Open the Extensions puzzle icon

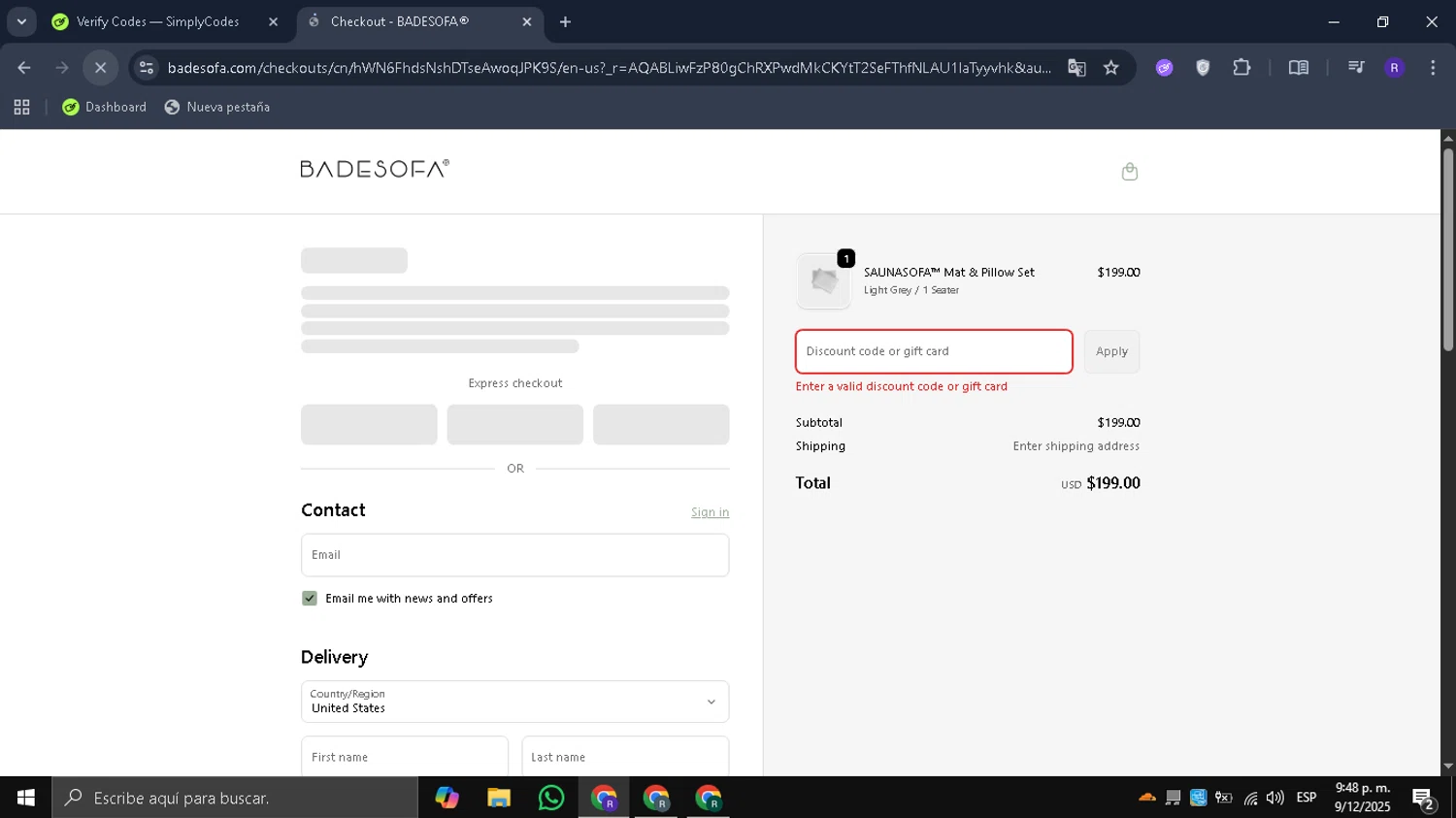1241,67
